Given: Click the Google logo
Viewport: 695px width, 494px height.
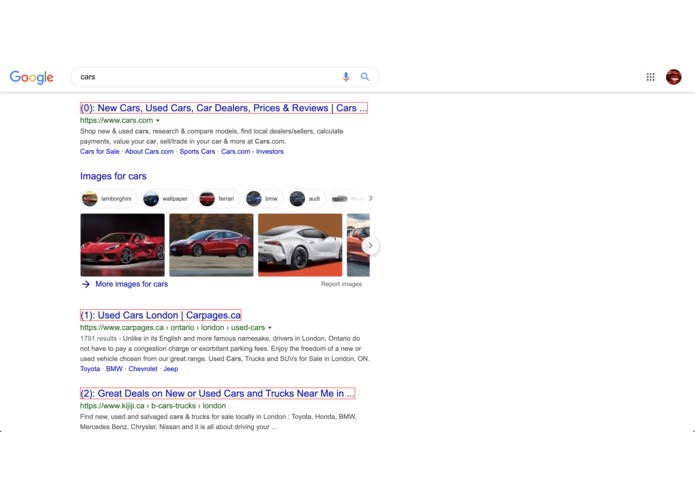Looking at the screenshot, I should coord(31,77).
